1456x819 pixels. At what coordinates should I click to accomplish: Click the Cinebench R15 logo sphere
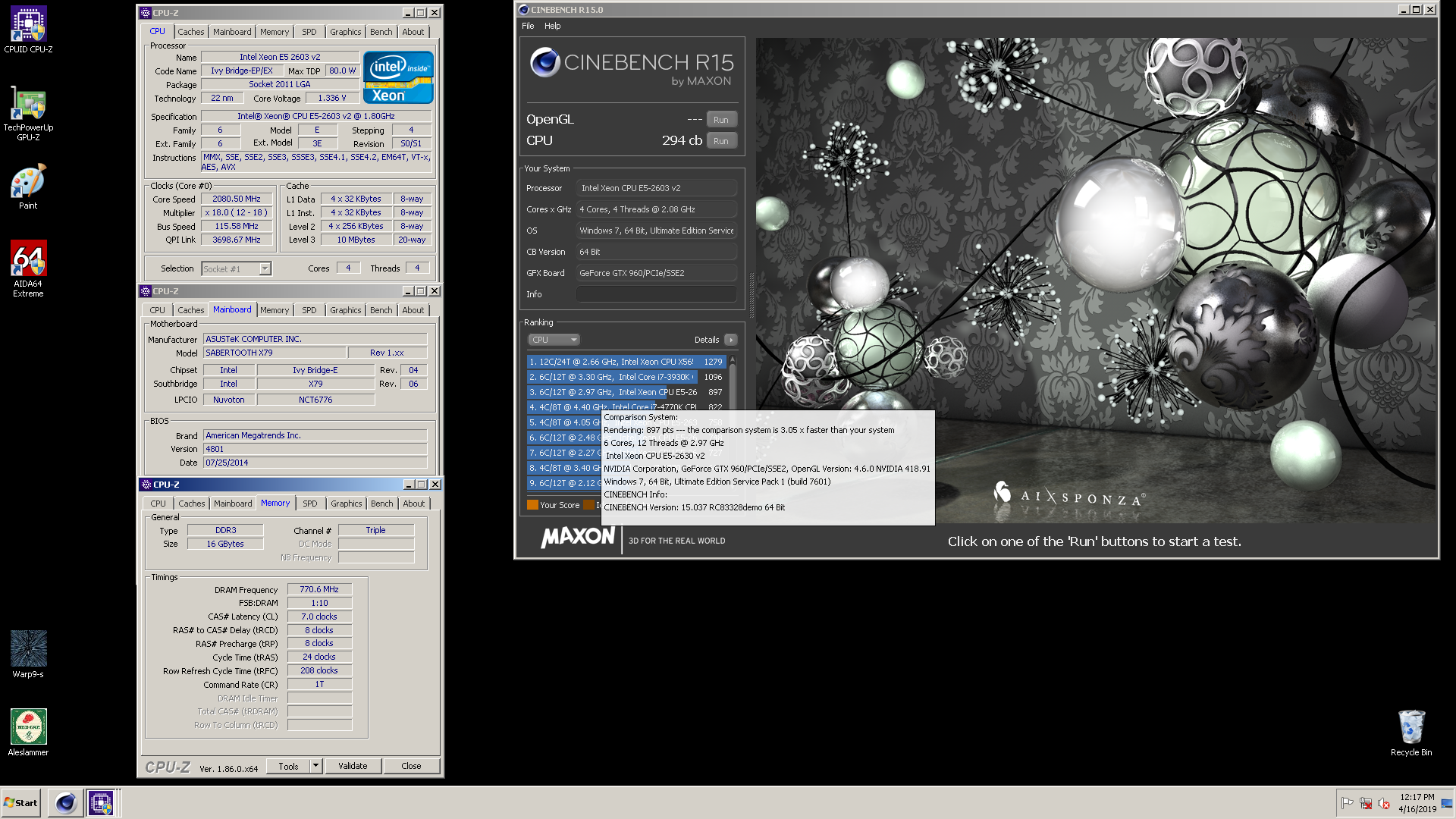click(544, 62)
